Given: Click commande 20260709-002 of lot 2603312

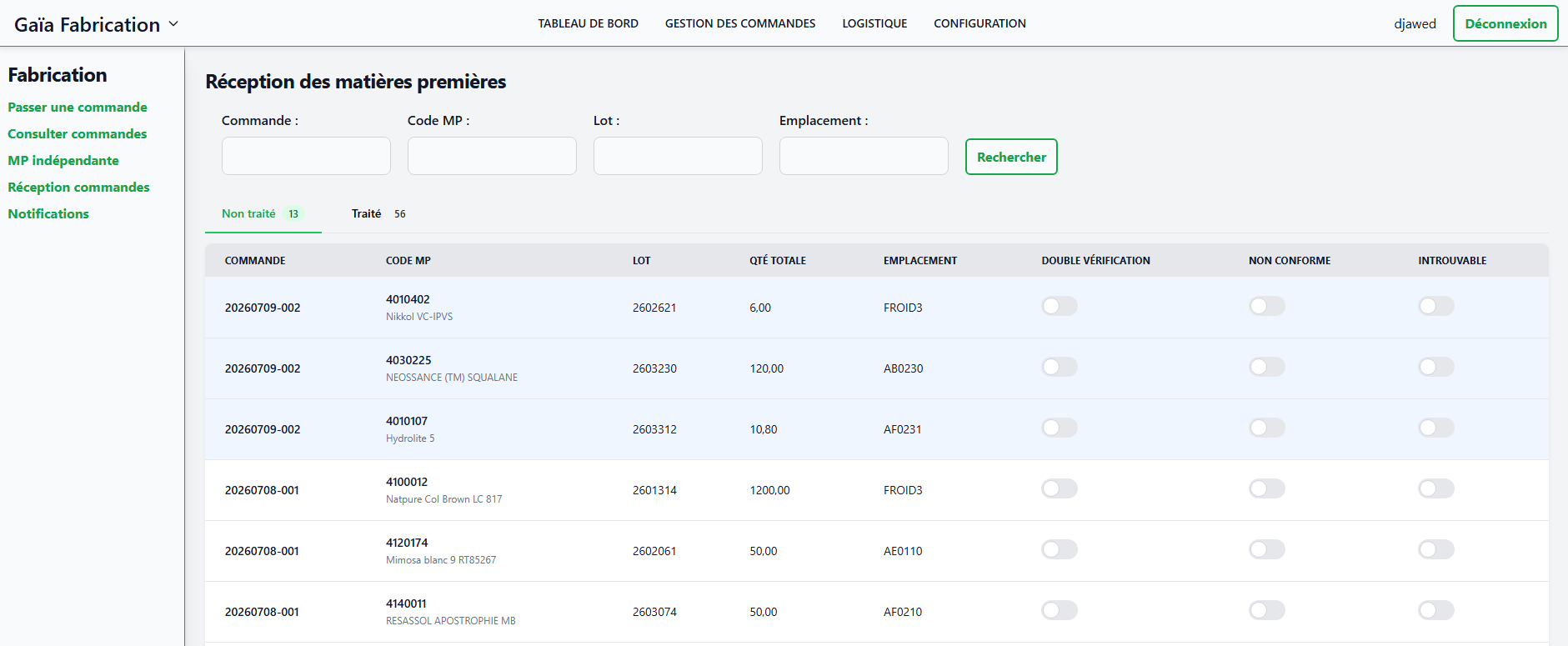Looking at the screenshot, I should [263, 429].
